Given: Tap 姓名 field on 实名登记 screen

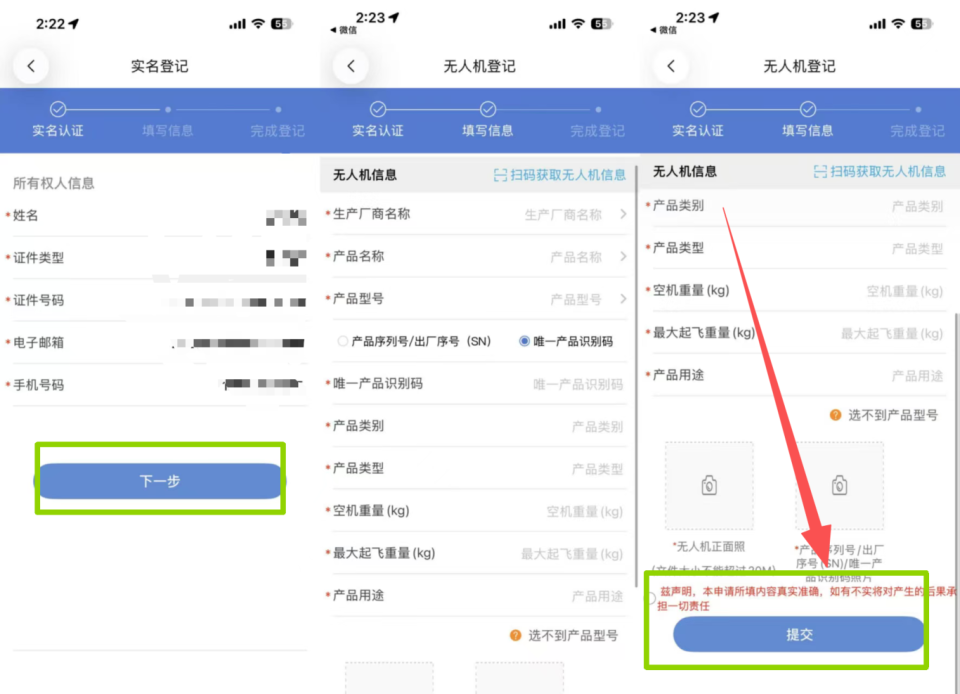Looking at the screenshot, I should pos(156,215).
